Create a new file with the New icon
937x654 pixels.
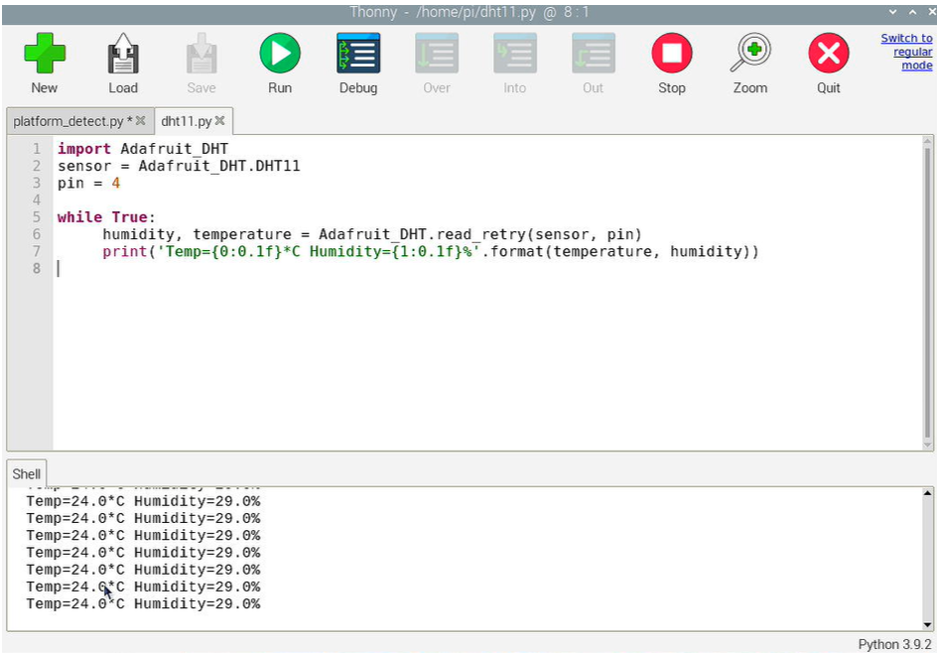(44, 54)
